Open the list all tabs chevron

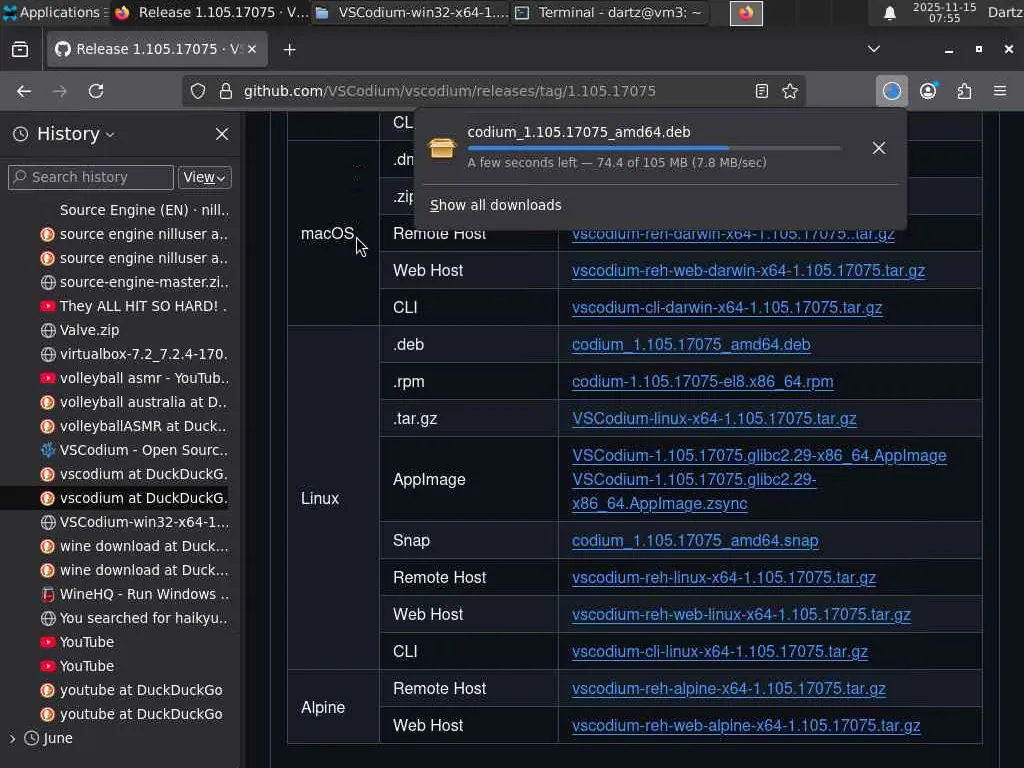(873, 49)
